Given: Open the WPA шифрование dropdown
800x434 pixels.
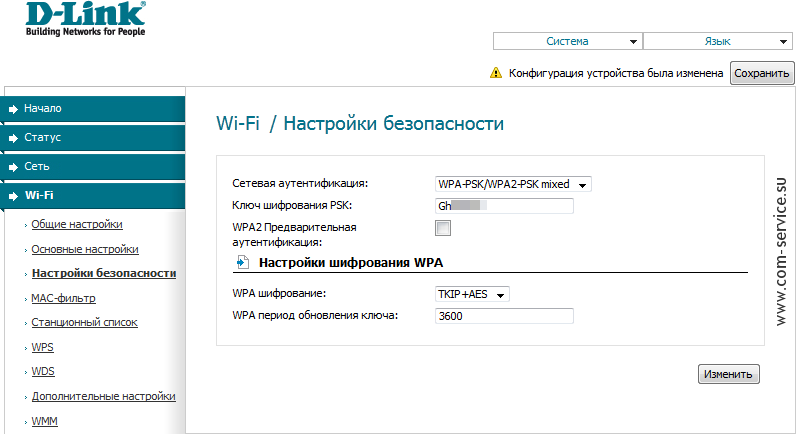Looking at the screenshot, I should [x=472, y=294].
